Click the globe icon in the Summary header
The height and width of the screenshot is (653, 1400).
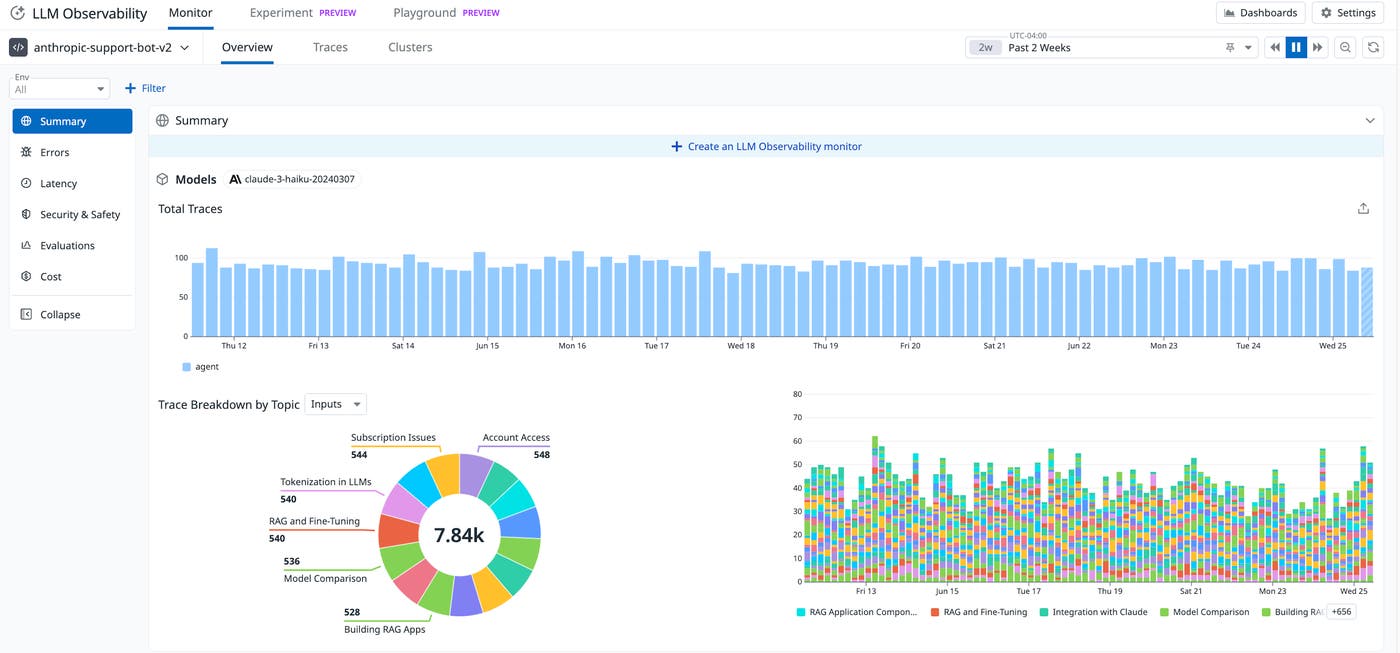pos(163,120)
